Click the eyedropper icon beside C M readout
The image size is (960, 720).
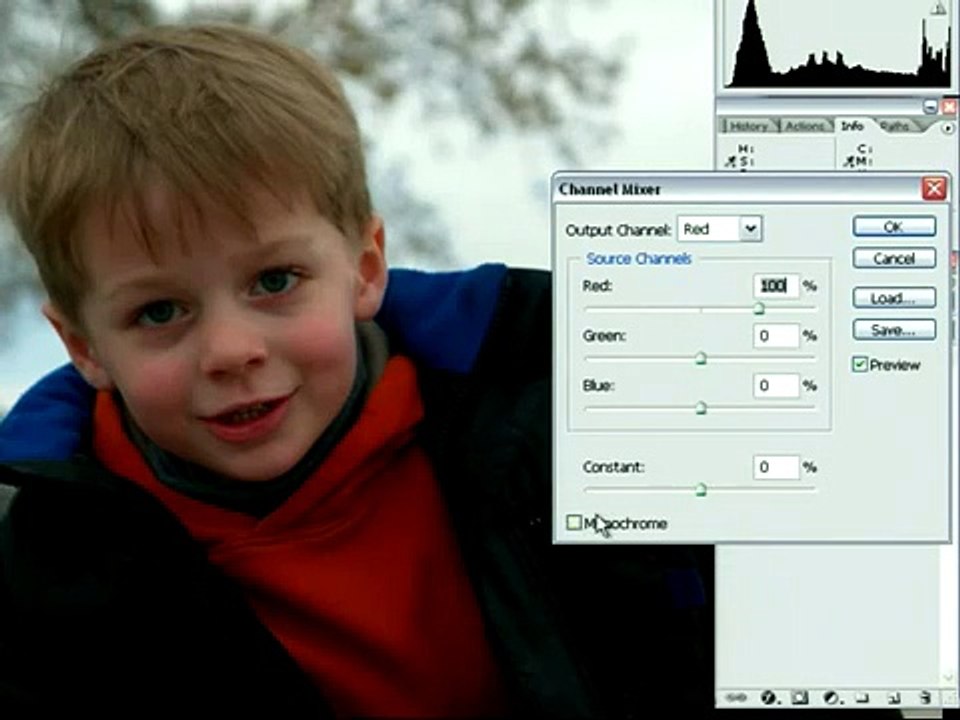click(848, 162)
